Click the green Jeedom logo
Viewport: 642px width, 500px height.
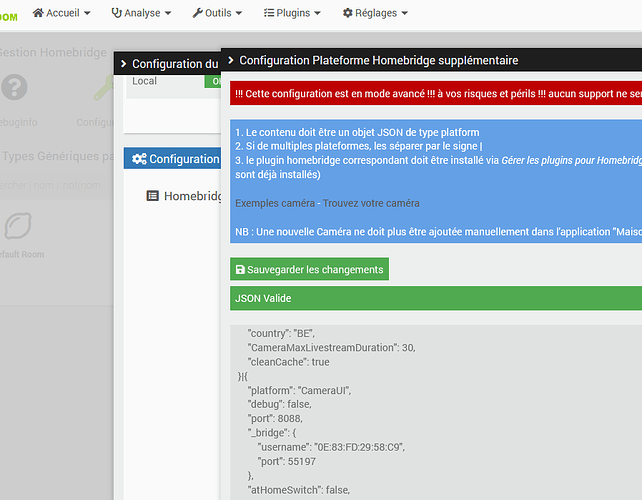click(9, 17)
